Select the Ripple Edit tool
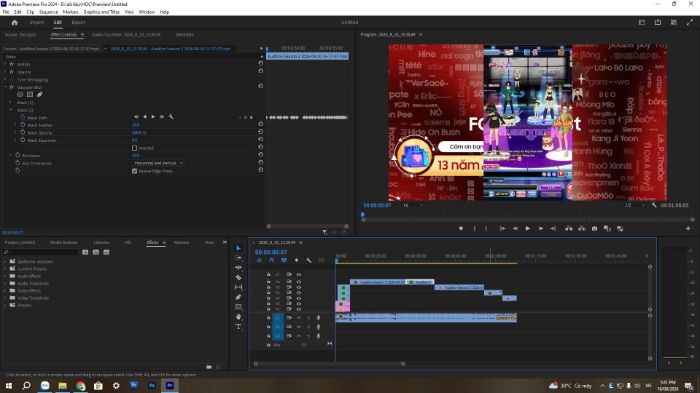The width and height of the screenshot is (700, 393). 238,268
